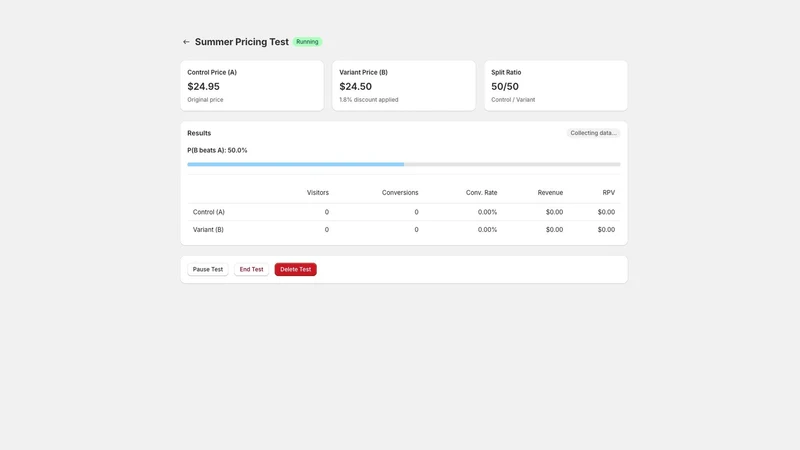Click the Split Ratio label

506,72
